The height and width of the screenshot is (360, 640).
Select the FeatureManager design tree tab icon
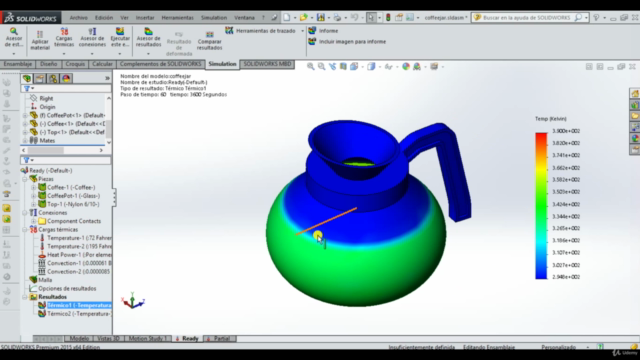(27, 78)
